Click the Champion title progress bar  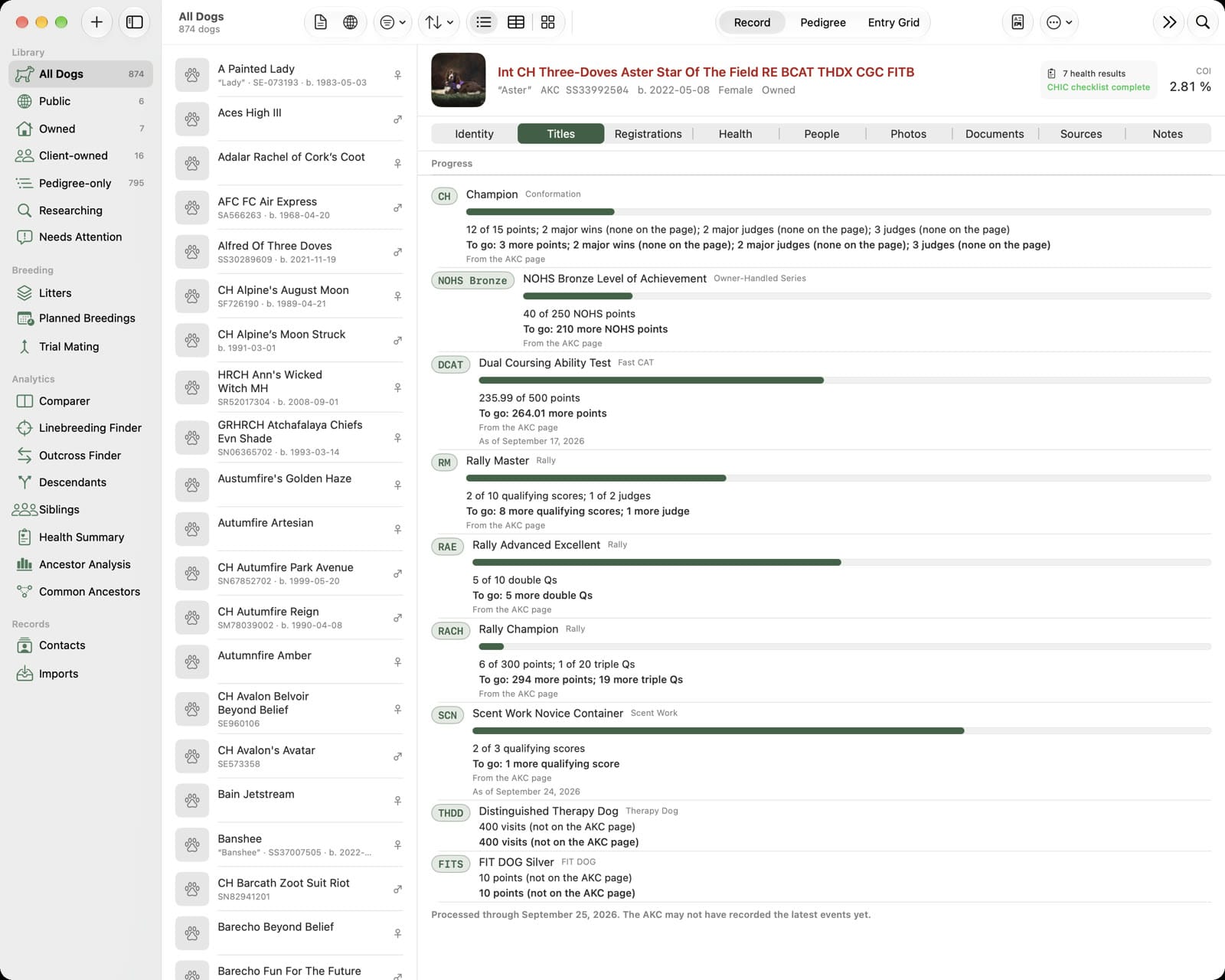(838, 212)
